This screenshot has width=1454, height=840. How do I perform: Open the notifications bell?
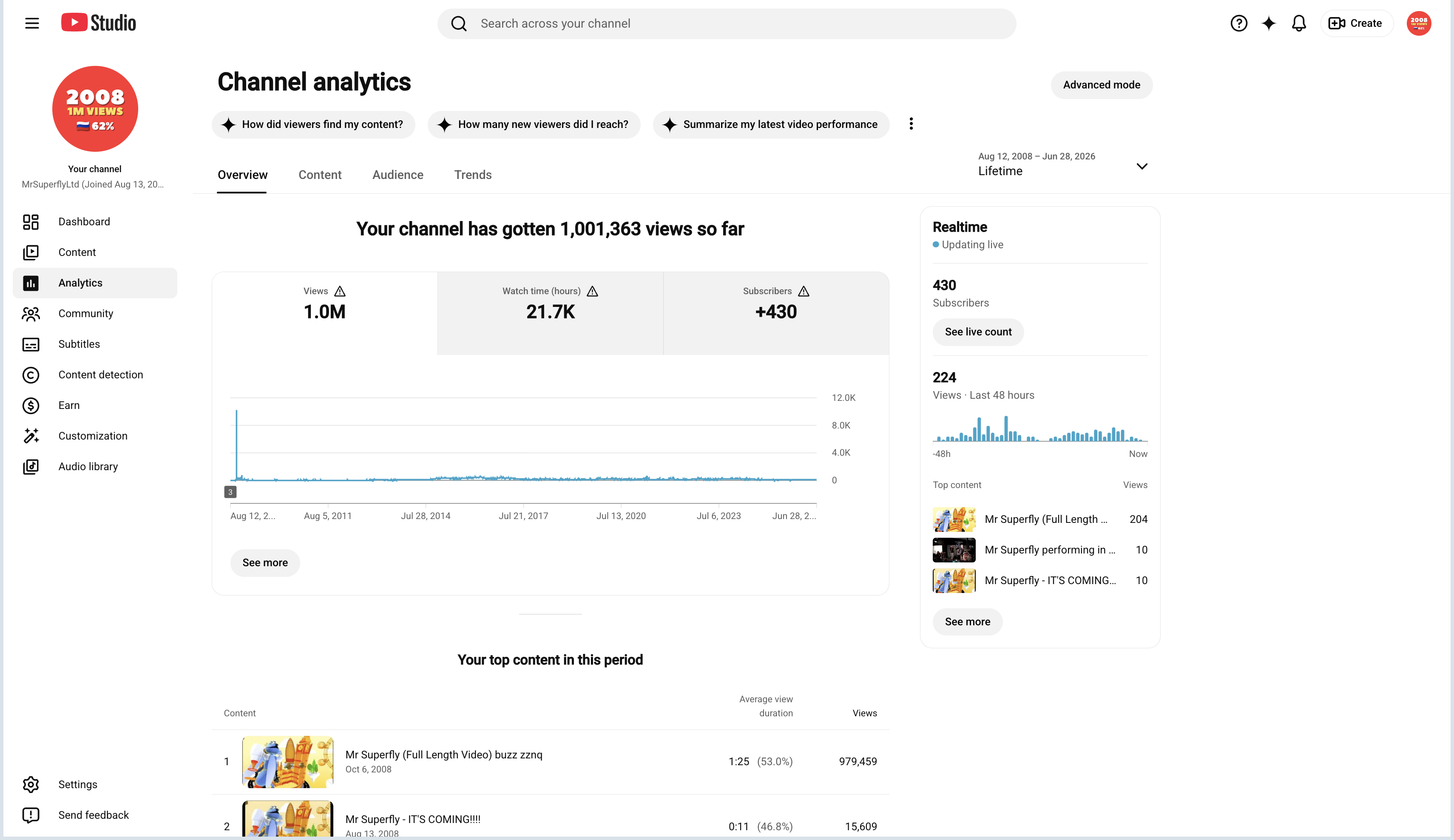[x=1299, y=23]
